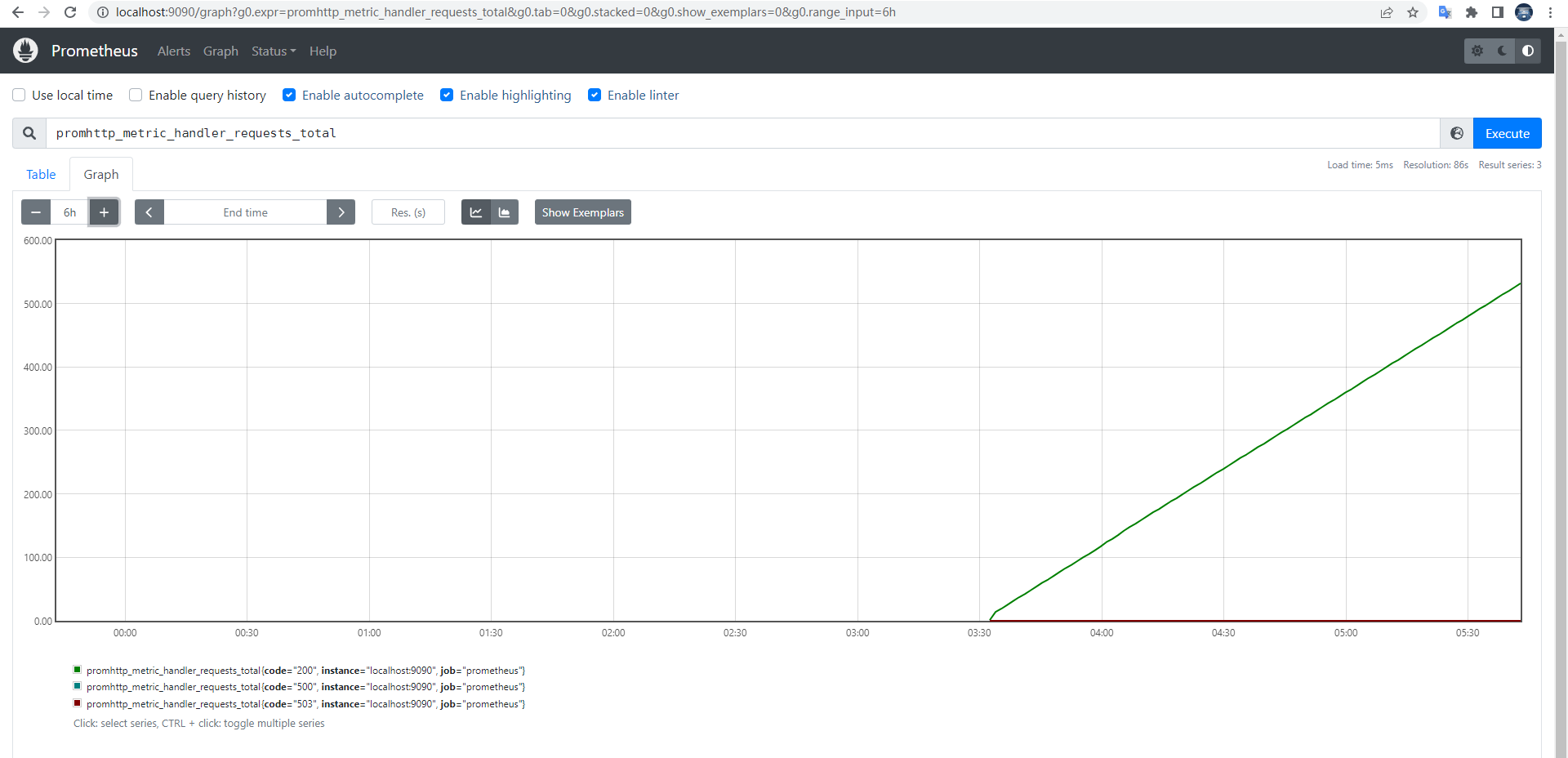The width and height of the screenshot is (1568, 758).
Task: Open Help in the navbar
Action: (323, 51)
